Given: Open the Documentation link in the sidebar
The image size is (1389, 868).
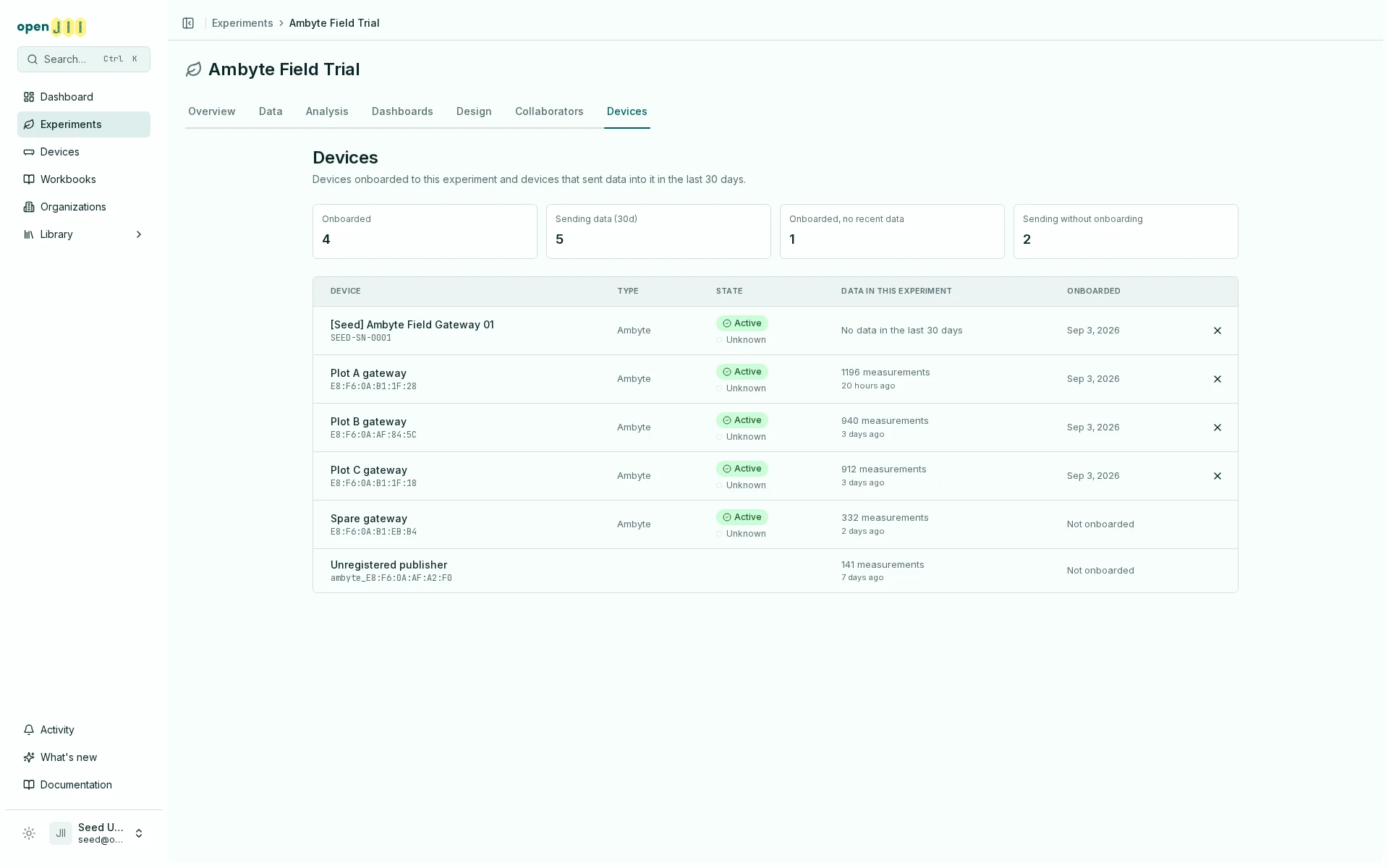Looking at the screenshot, I should click(84, 785).
